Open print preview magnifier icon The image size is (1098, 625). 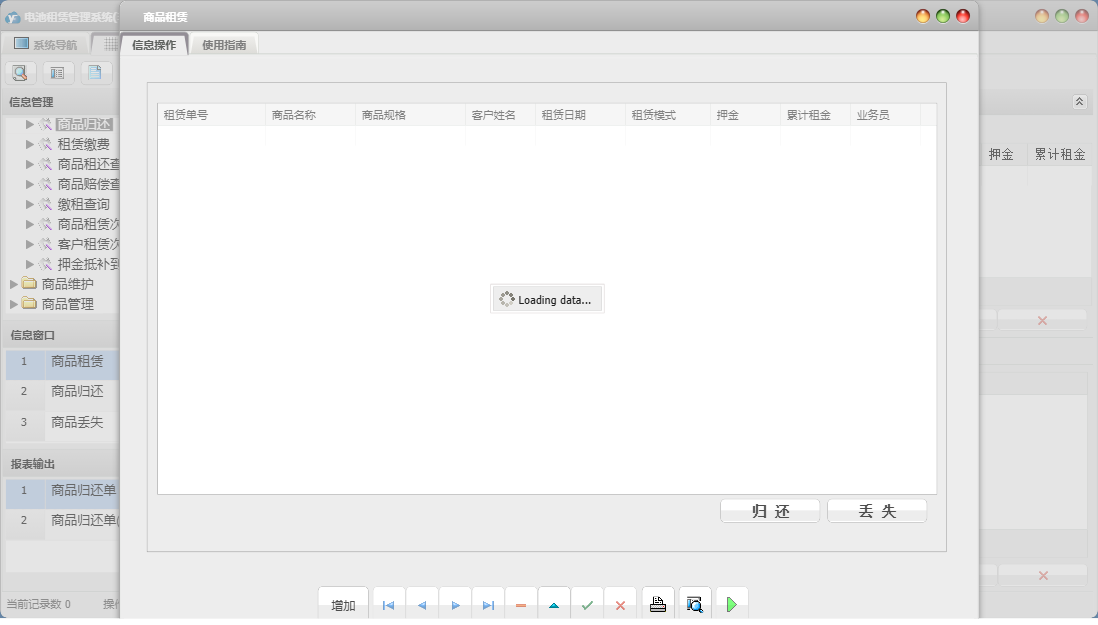pos(695,604)
